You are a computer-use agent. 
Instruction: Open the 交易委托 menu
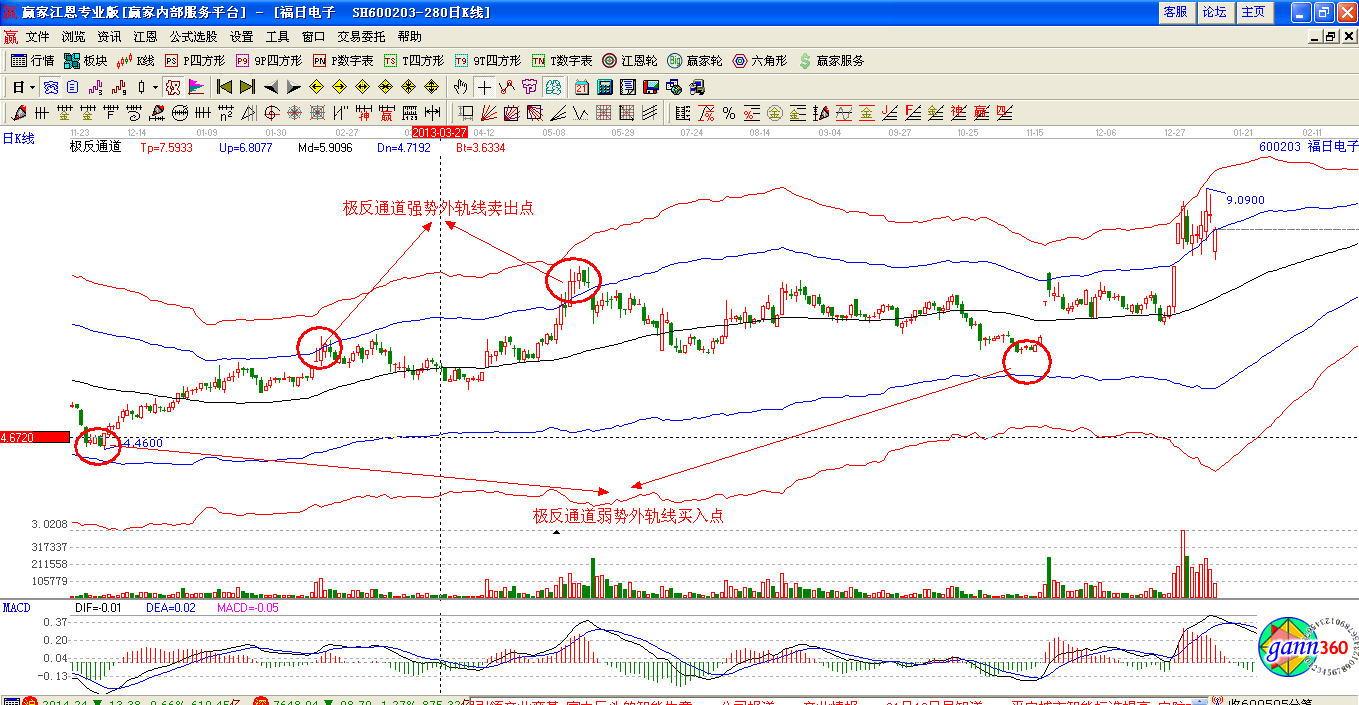click(x=361, y=36)
